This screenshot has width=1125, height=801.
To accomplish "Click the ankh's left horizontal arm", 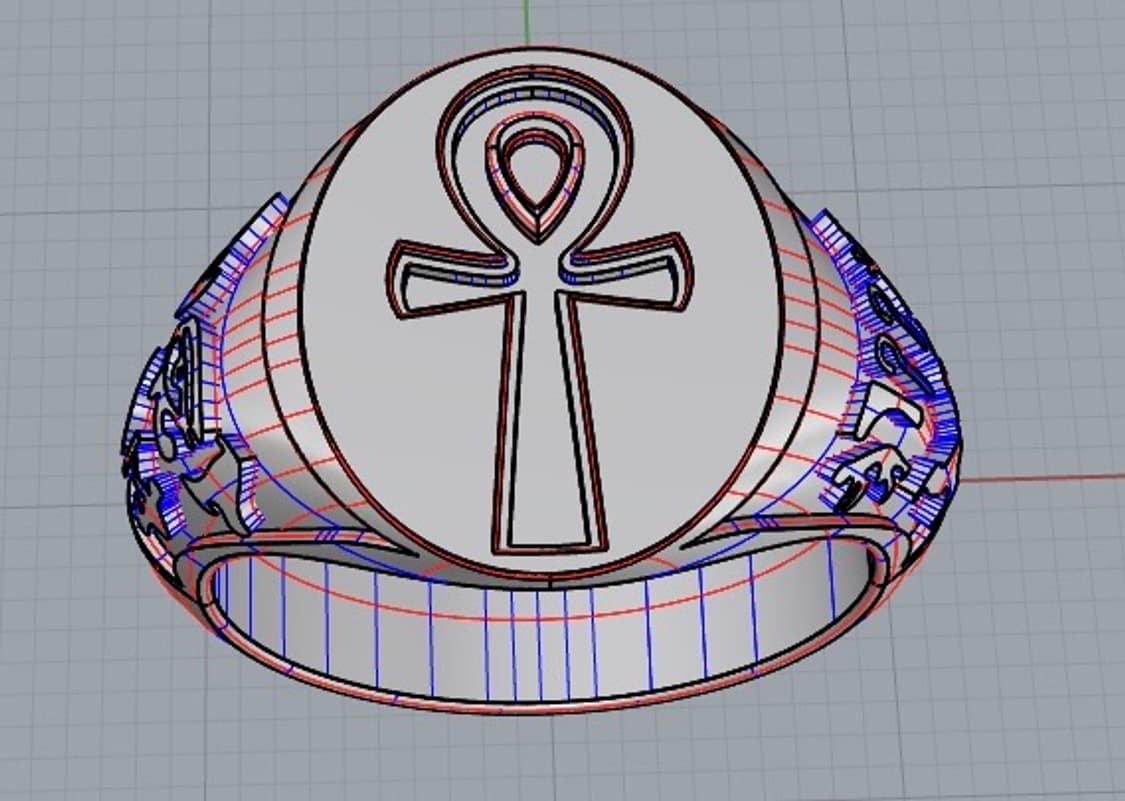I will click(450, 279).
